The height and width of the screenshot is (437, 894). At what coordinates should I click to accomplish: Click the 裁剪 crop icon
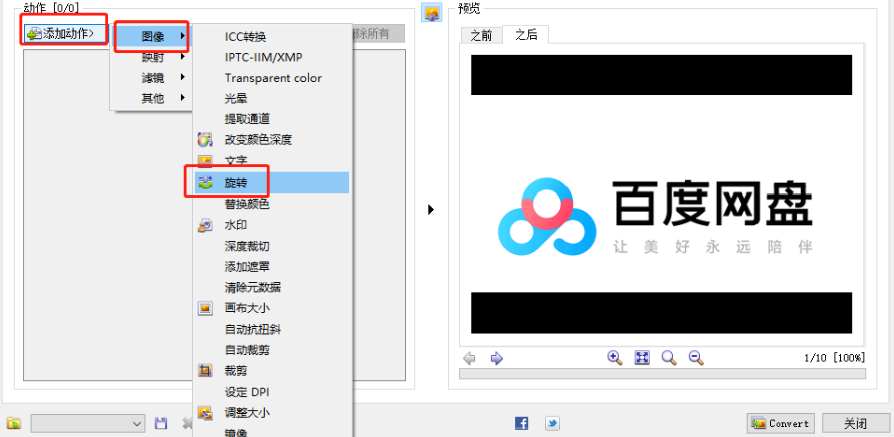[205, 371]
